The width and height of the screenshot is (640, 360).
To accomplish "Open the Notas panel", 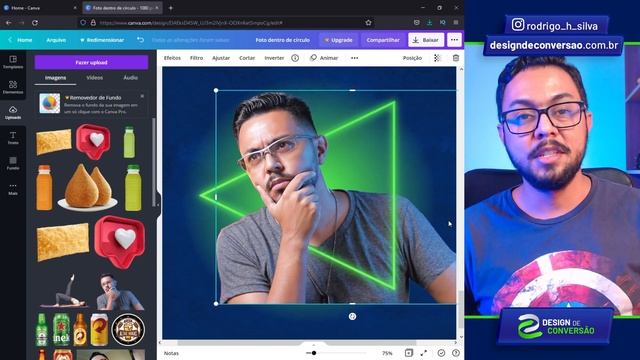I will click(171, 353).
